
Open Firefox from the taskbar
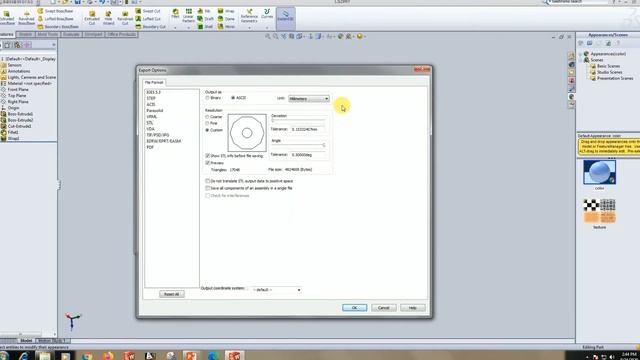point(108,356)
